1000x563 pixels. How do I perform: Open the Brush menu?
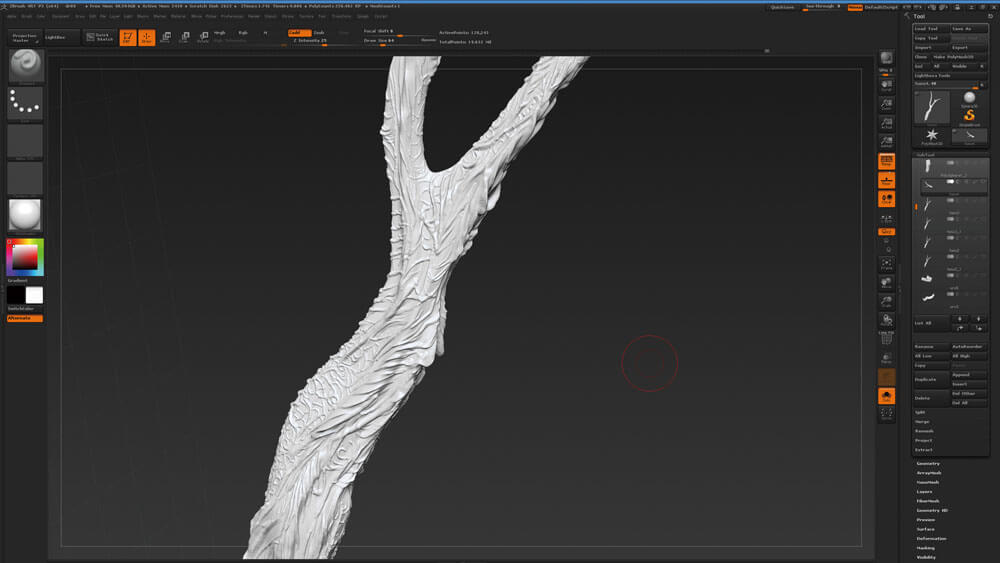pos(26,17)
